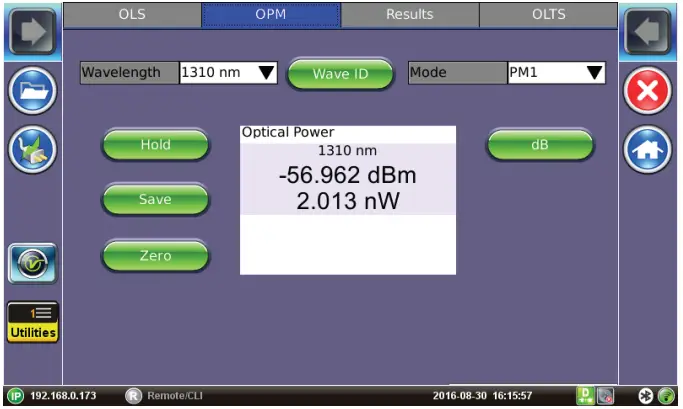The width and height of the screenshot is (683, 409).
Task: Click the date and time 2016-08-30 16:15:57
Action: (x=482, y=396)
